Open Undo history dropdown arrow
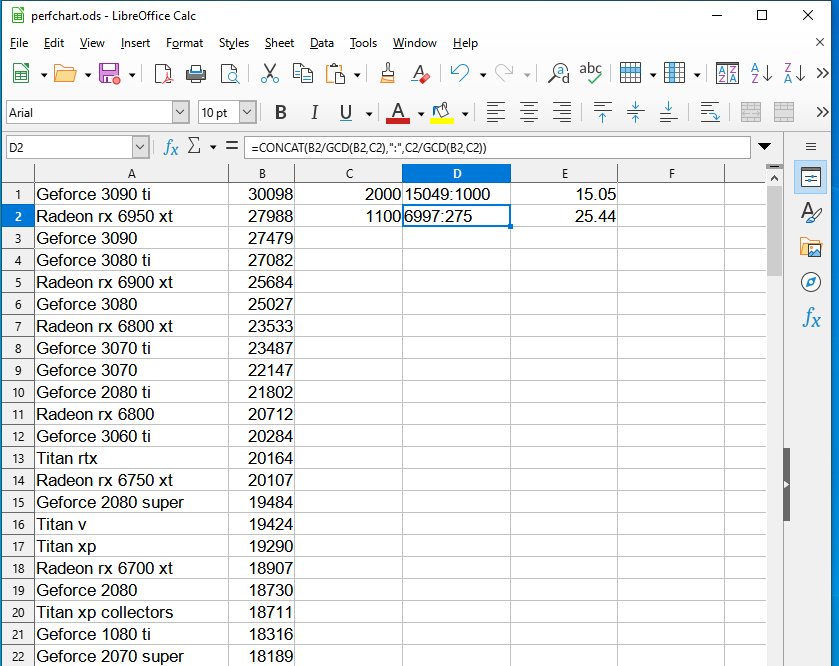839x666 pixels. coord(483,75)
